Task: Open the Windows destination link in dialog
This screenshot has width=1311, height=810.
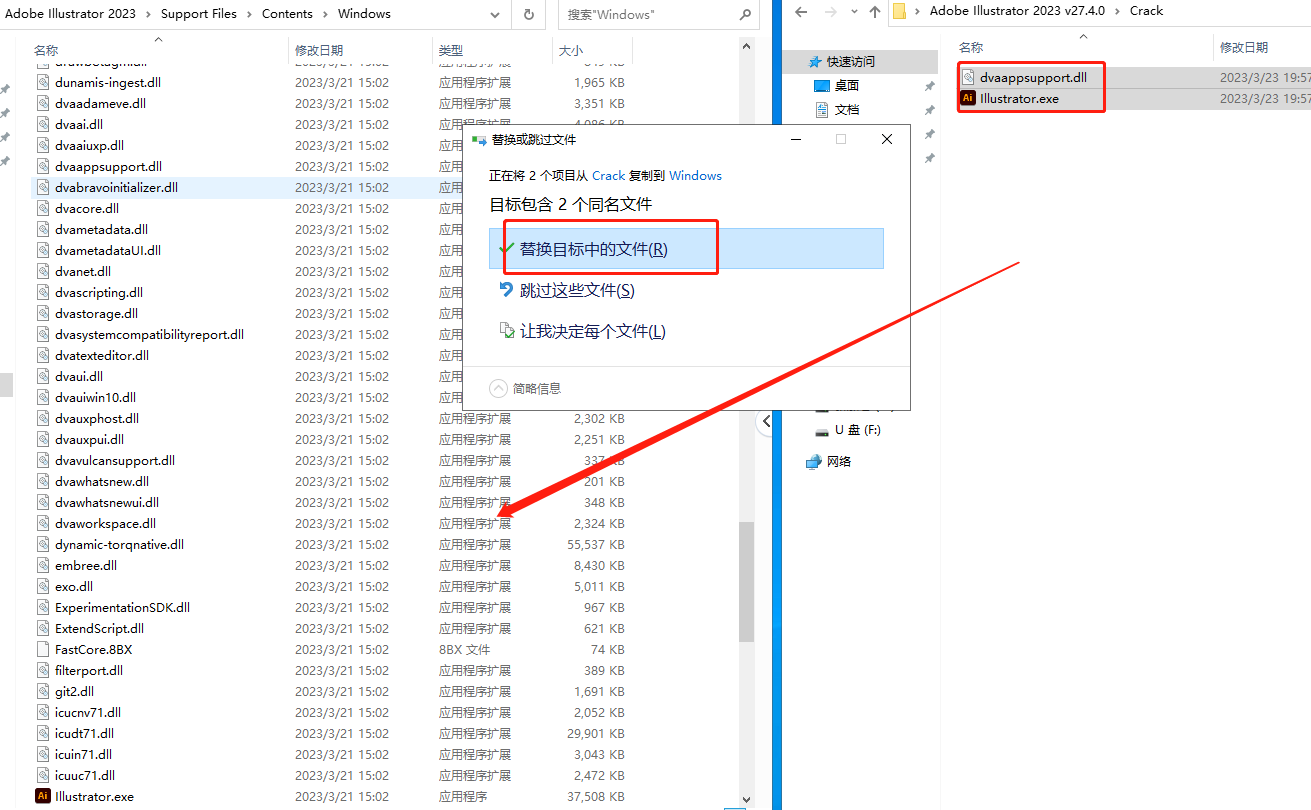Action: click(695, 175)
